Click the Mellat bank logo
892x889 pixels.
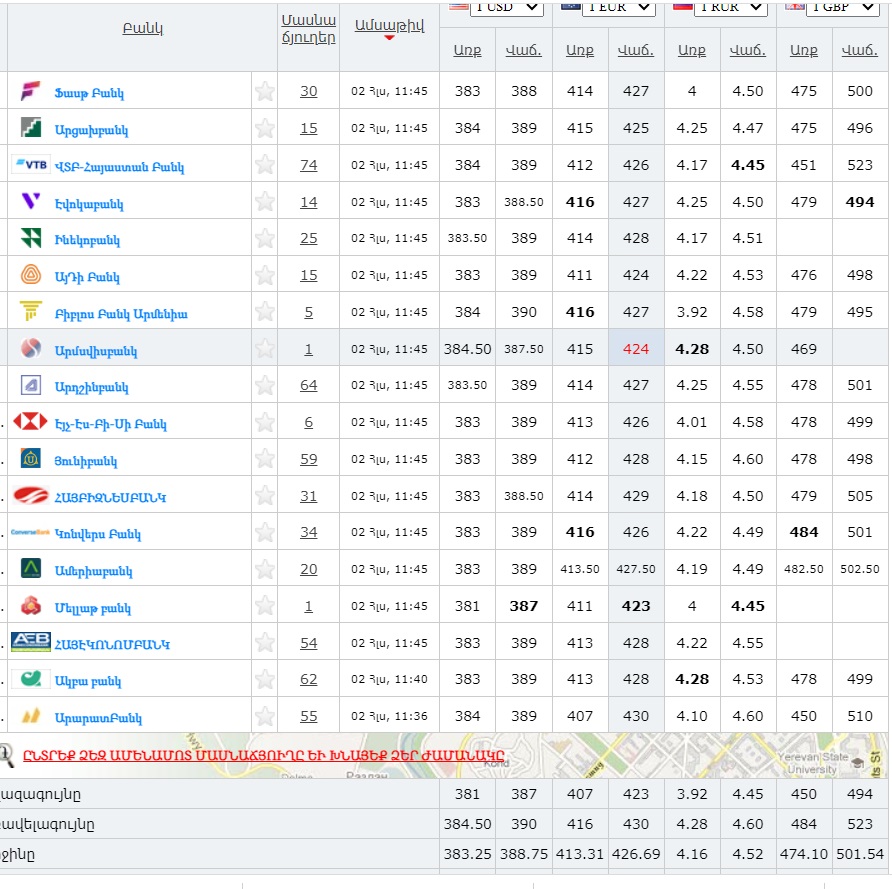tap(31, 606)
